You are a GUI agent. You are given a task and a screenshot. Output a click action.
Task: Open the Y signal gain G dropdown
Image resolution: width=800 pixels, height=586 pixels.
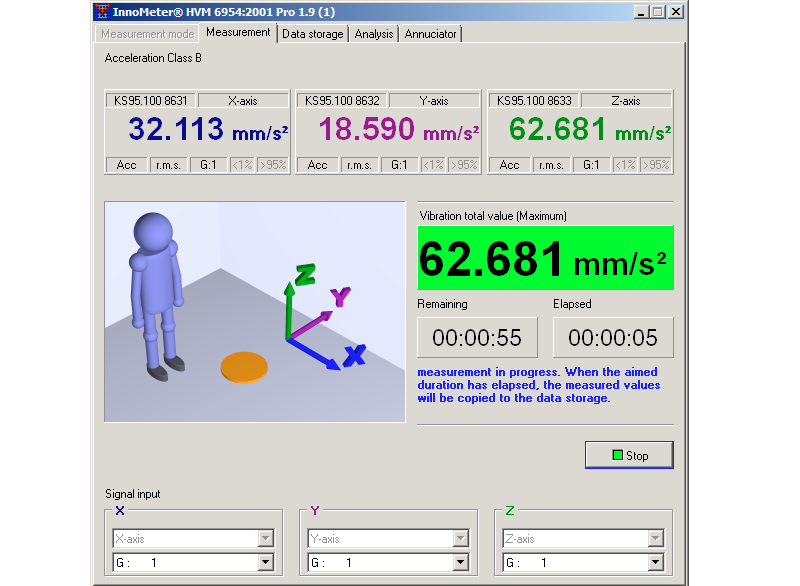tap(460, 563)
